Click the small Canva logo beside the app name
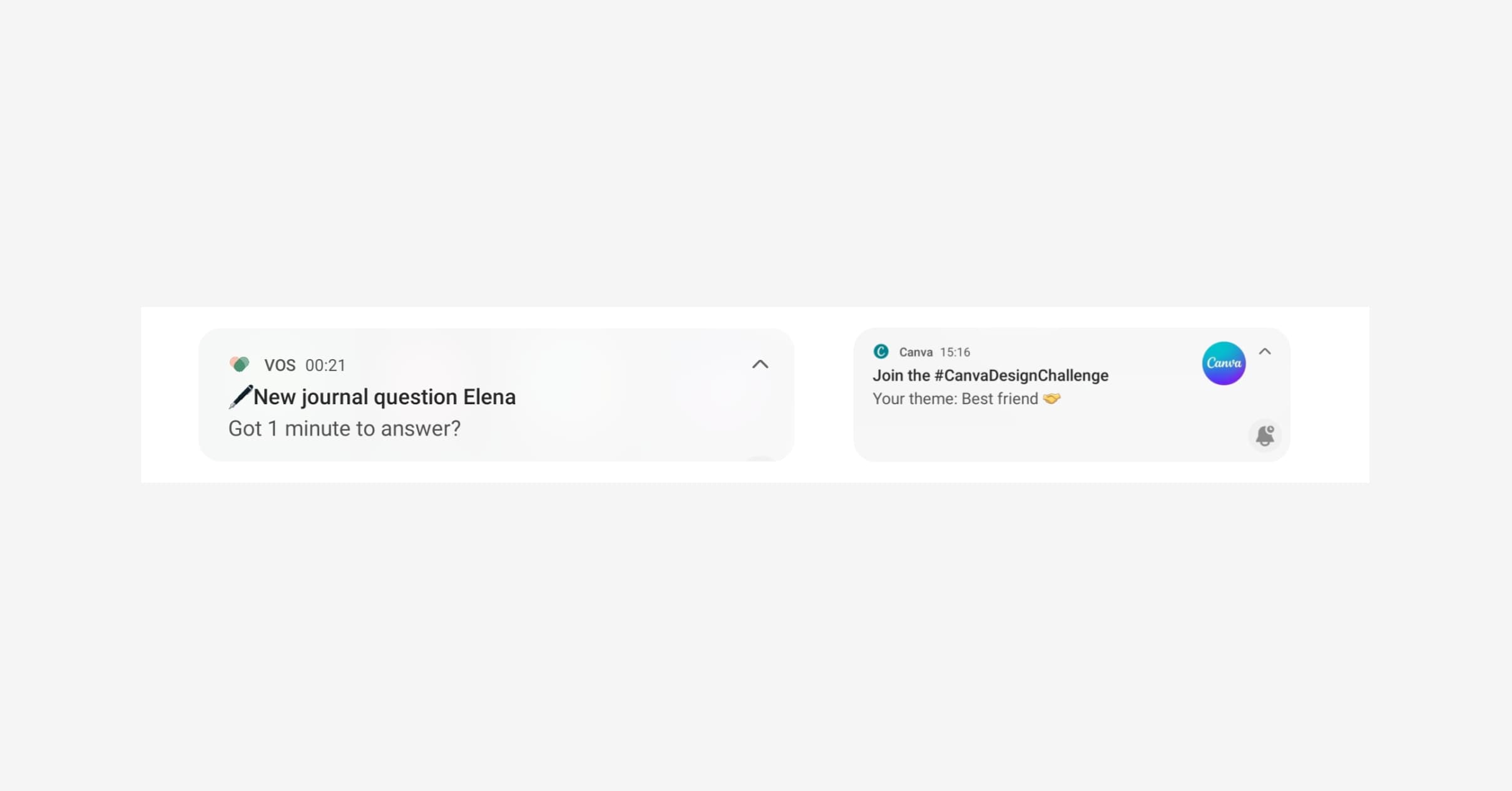Image resolution: width=1512 pixels, height=791 pixels. [880, 352]
